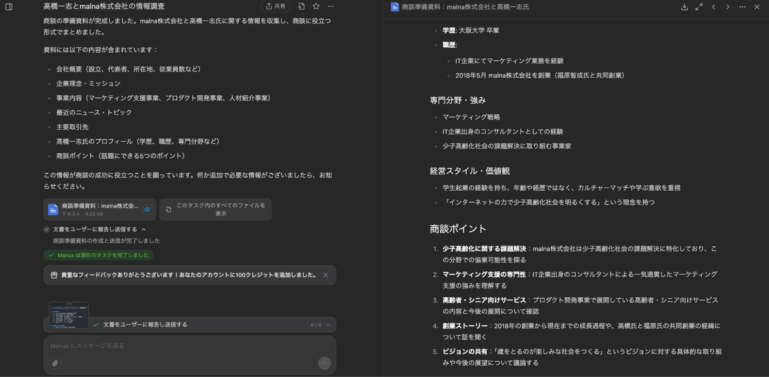This screenshot has height=377, width=769.
Task: Click the green check in the progress bar
Action: click(x=96, y=325)
